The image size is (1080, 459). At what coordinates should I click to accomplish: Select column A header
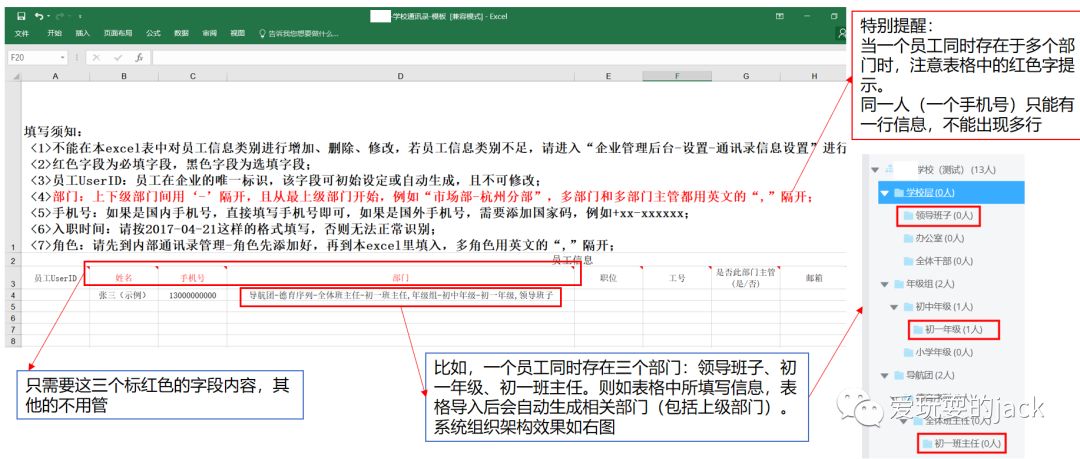click(55, 76)
